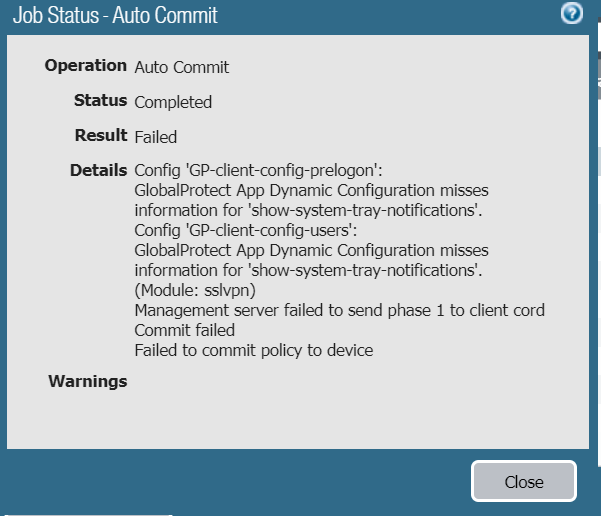Select the Result field label

coord(101,135)
